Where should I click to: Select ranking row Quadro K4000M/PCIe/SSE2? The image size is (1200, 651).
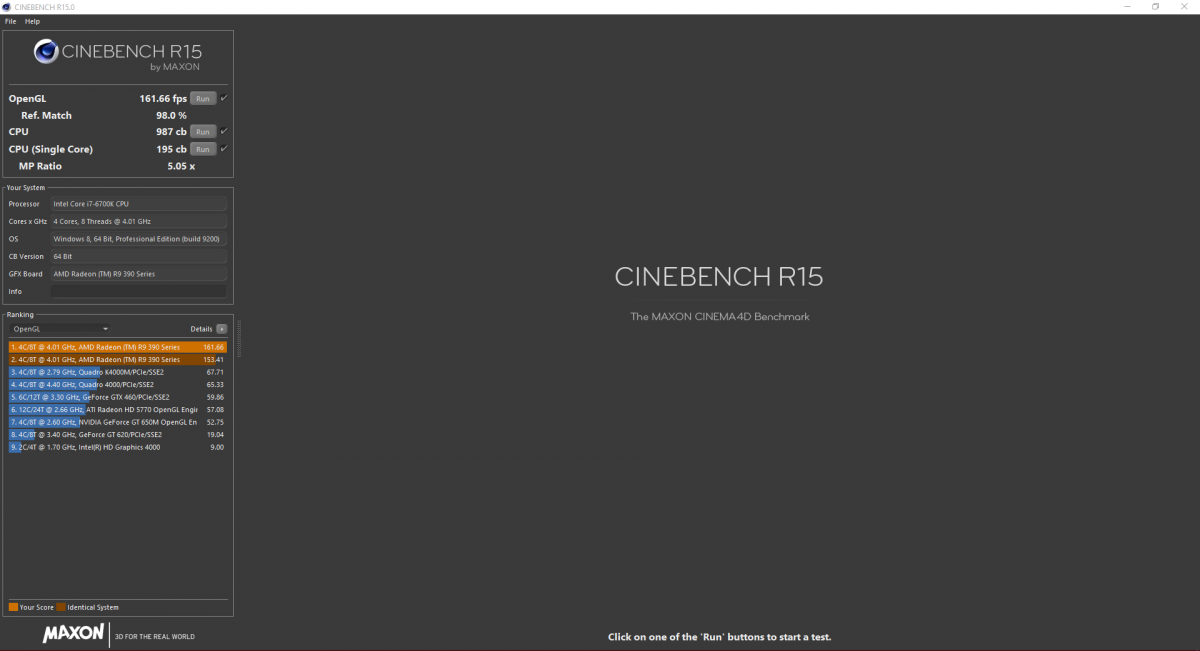tap(118, 372)
